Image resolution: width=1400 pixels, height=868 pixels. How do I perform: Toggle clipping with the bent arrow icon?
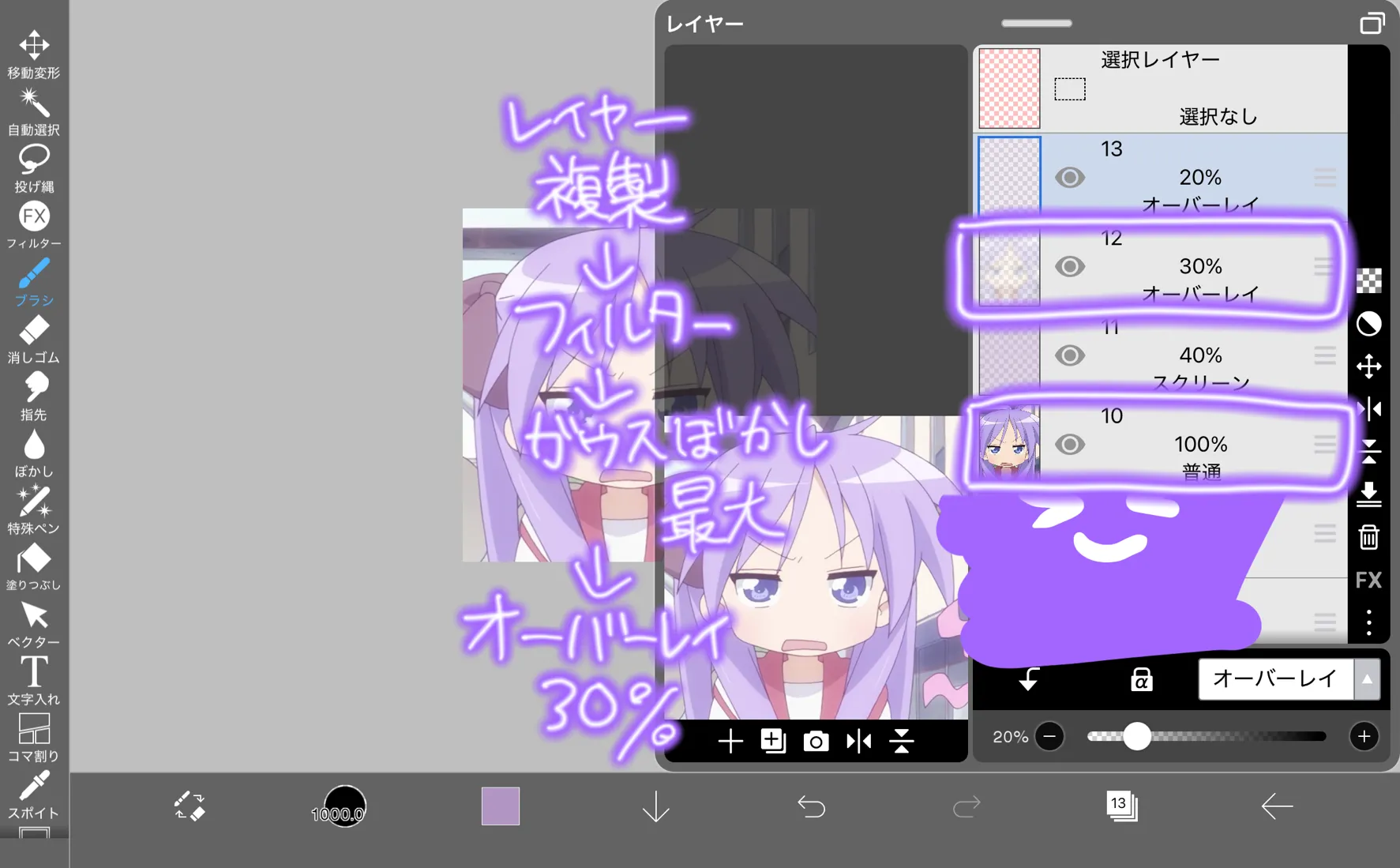click(1028, 679)
